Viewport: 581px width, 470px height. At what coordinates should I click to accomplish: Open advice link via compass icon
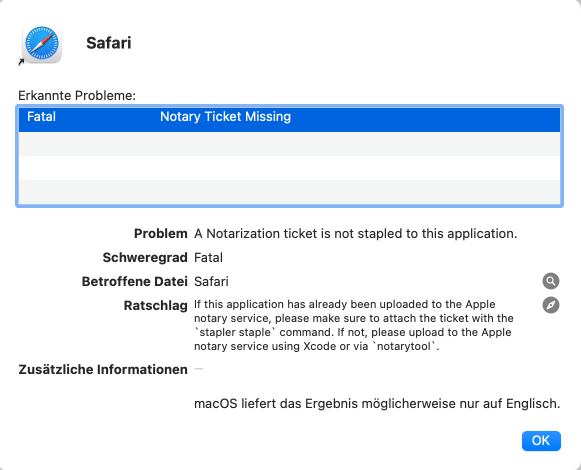click(551, 305)
